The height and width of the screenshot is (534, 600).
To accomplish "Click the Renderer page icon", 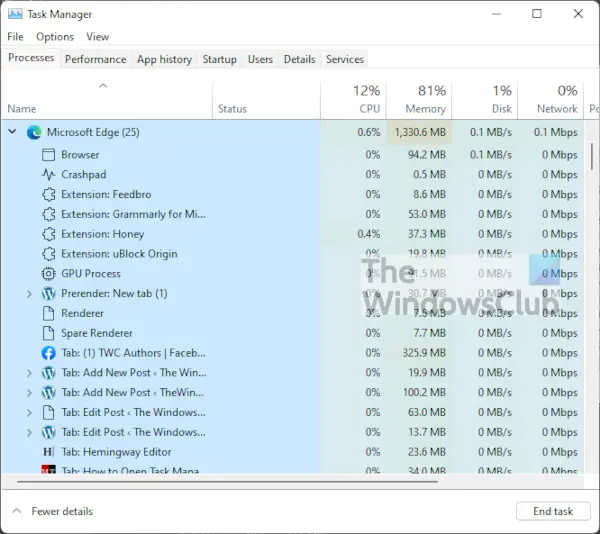I will tap(48, 313).
